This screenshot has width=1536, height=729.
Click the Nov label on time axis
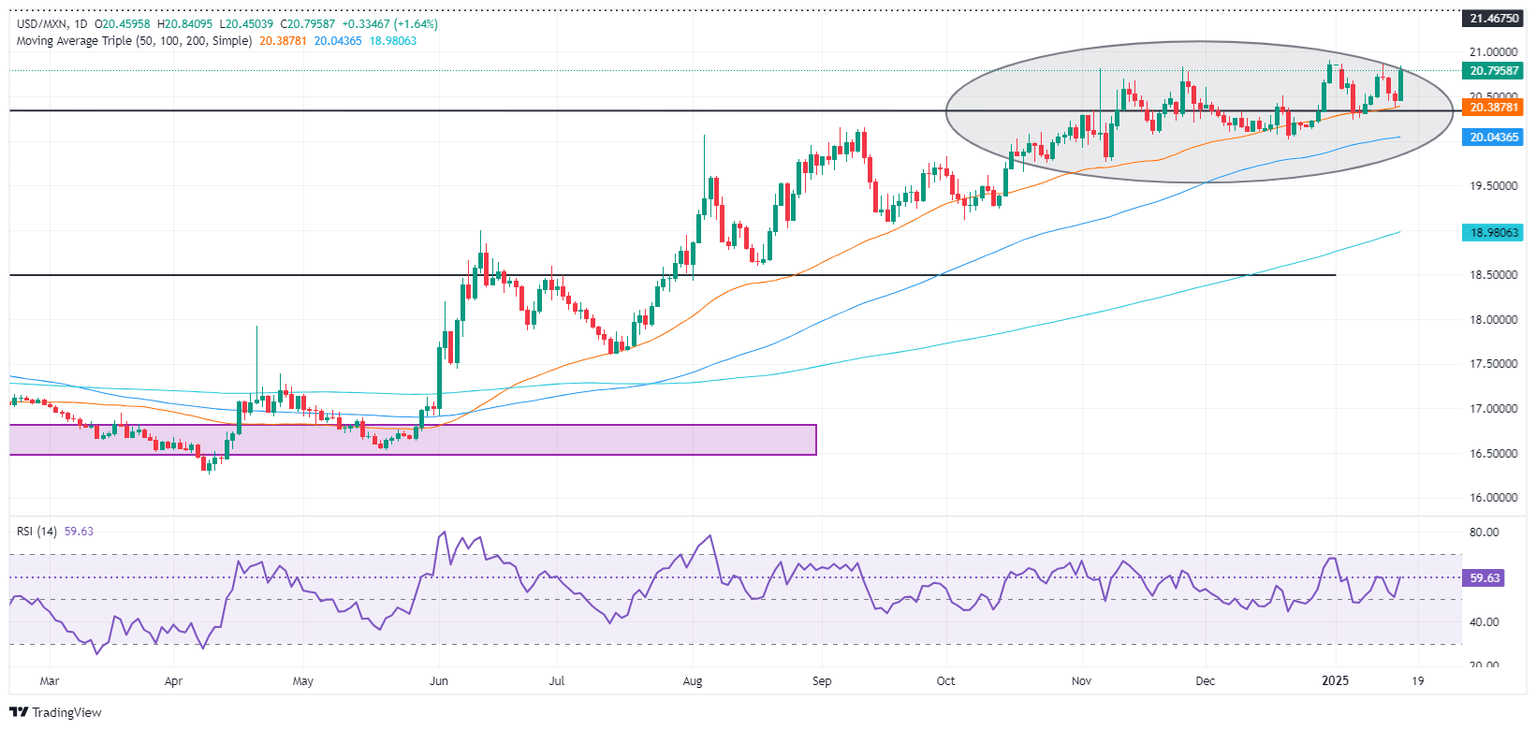[x=1079, y=681]
